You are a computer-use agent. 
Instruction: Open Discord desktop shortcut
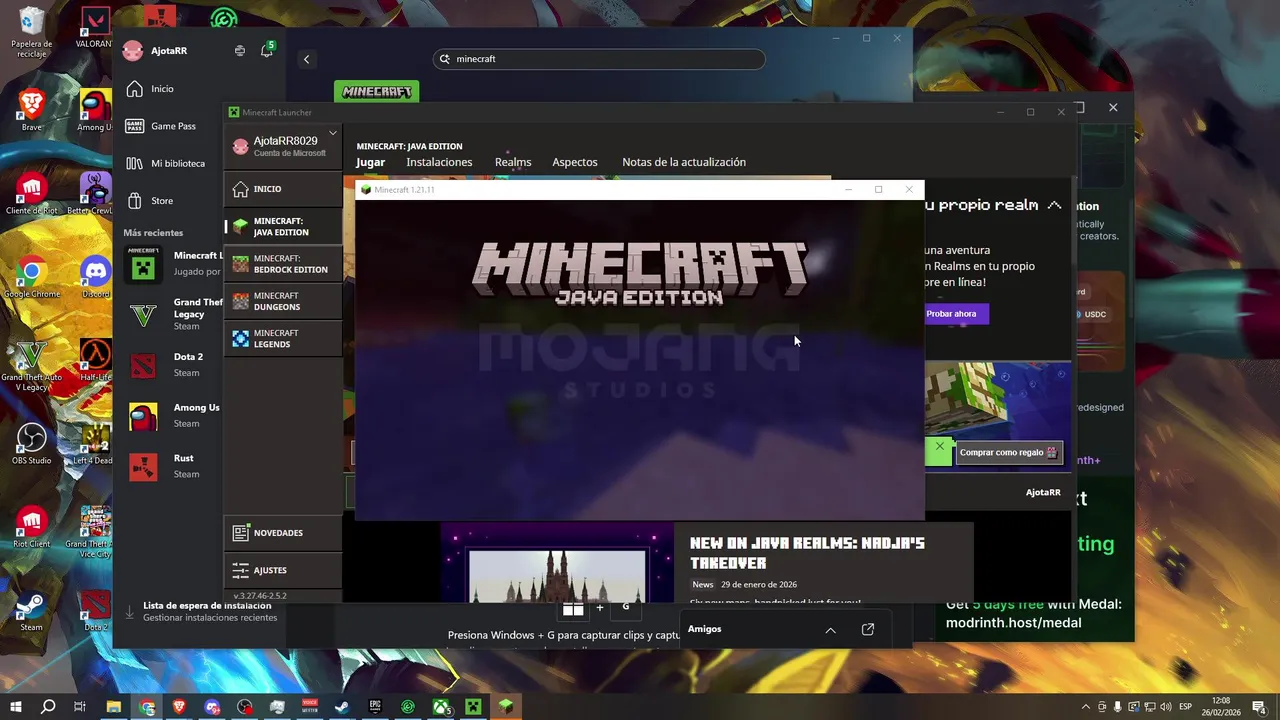point(95,278)
